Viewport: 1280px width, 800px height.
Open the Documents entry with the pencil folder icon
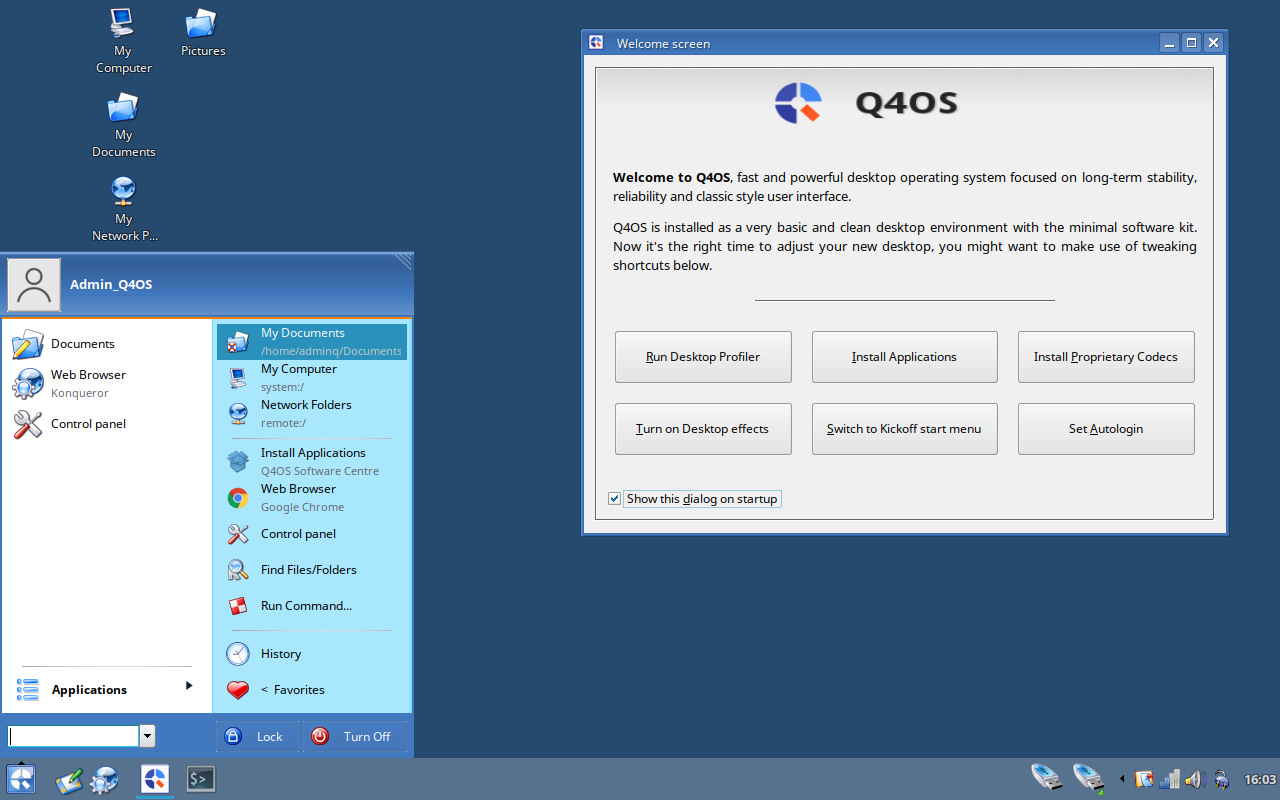pyautogui.click(x=106, y=344)
